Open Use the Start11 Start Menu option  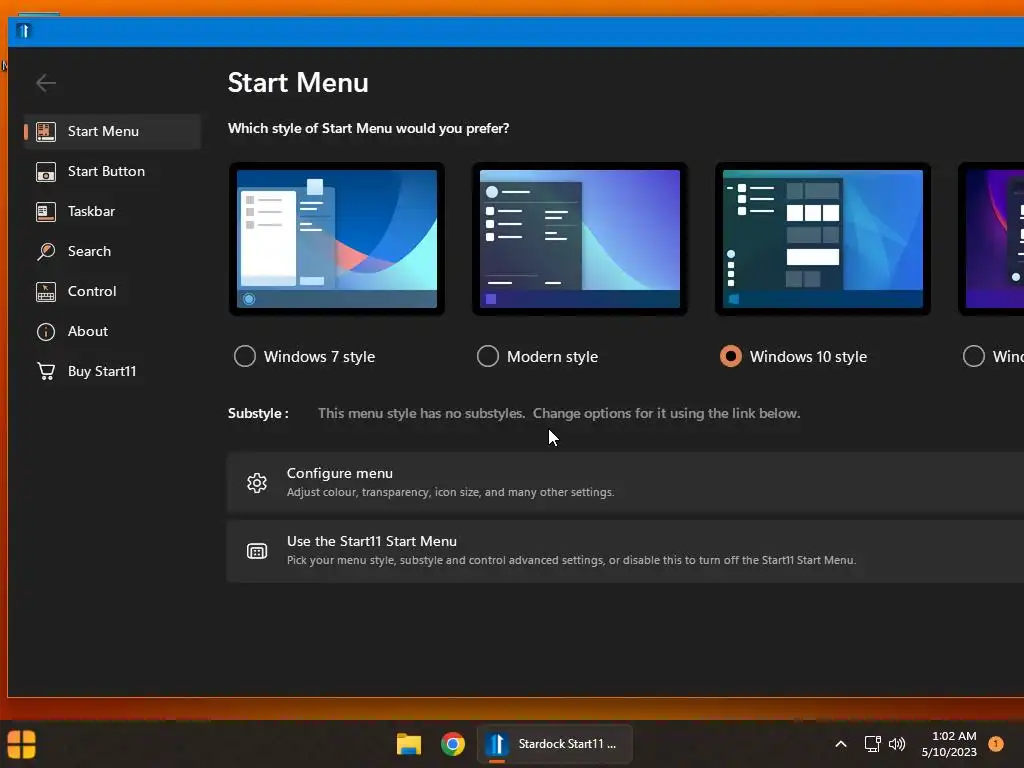tap(625, 551)
